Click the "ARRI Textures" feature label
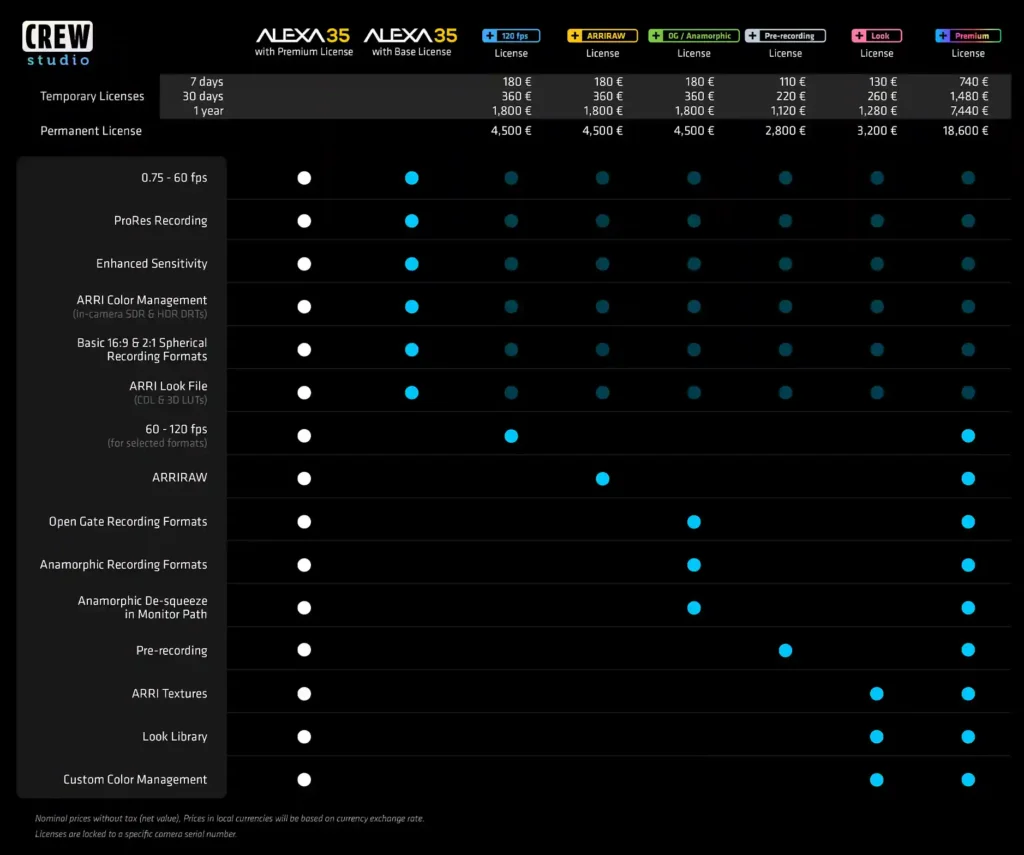1024x855 pixels. [x=169, y=694]
